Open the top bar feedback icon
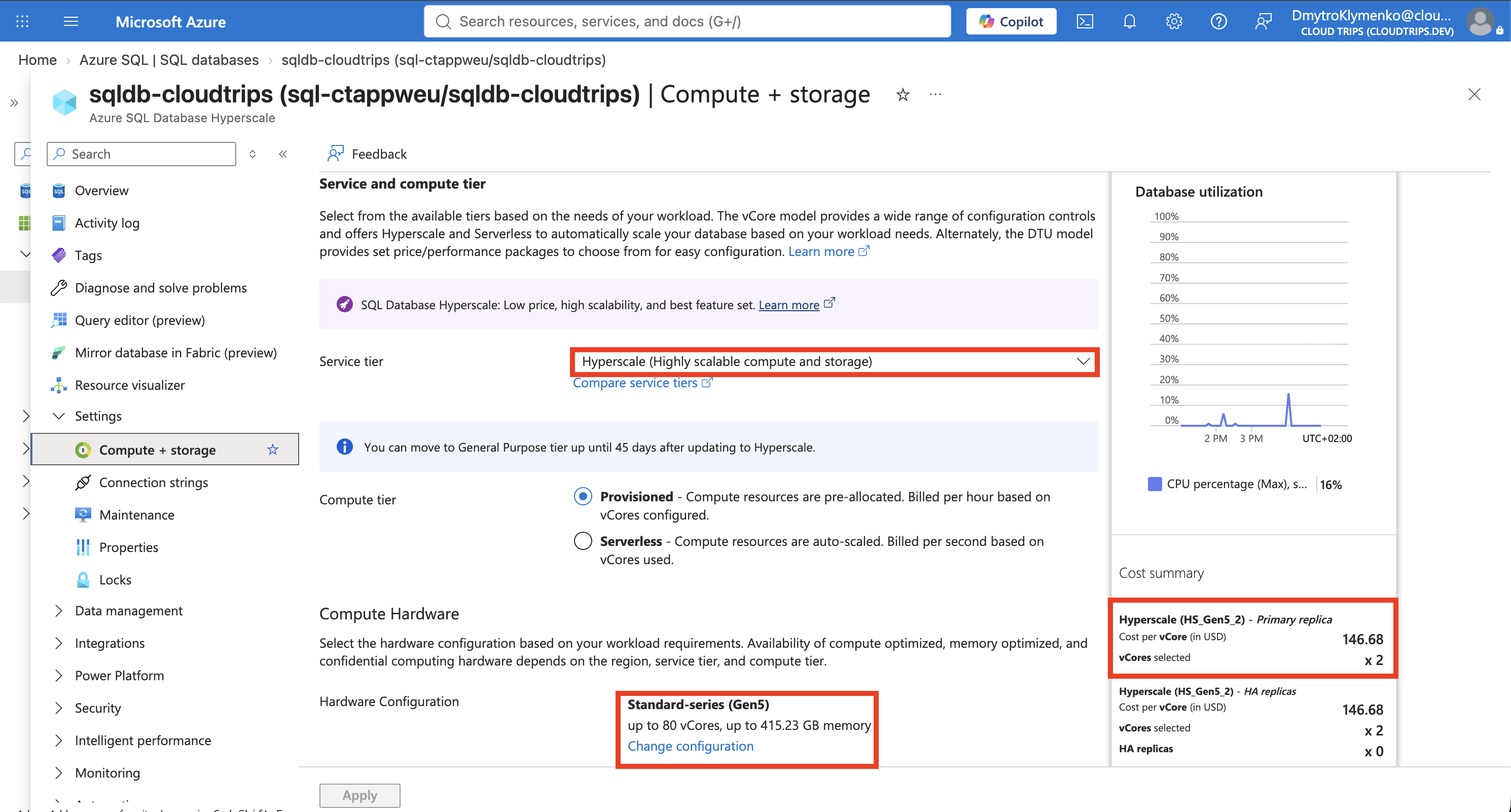This screenshot has height=812, width=1511. [x=1263, y=22]
